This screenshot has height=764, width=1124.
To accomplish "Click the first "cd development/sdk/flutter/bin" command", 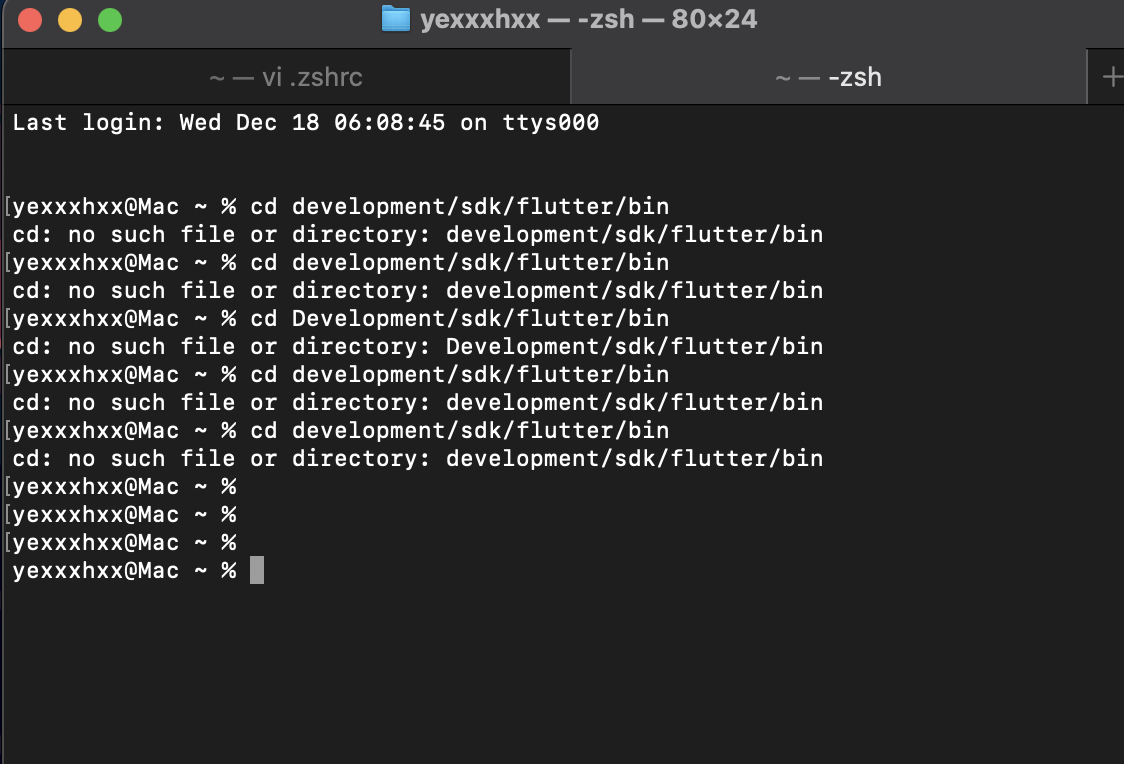I will tap(459, 206).
